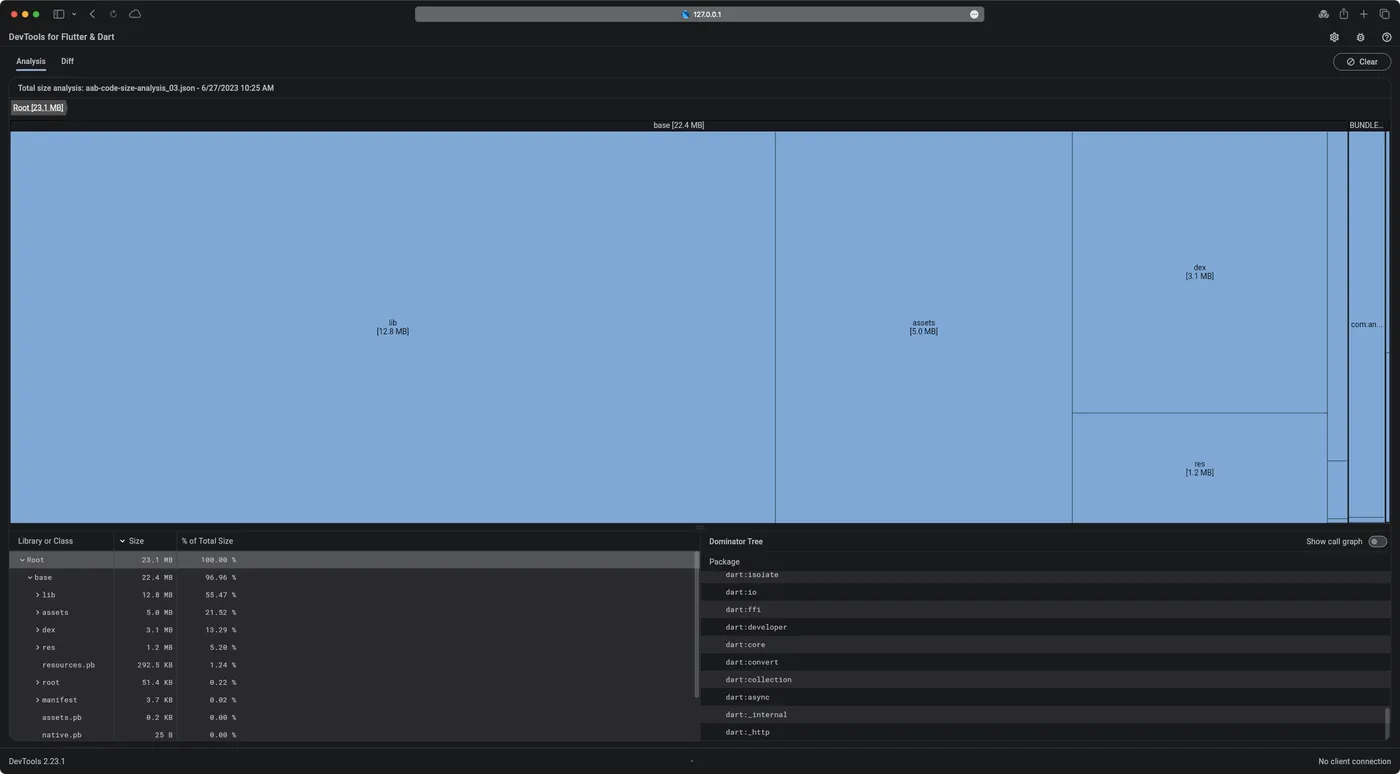
Task: Open the DevTools help question mark icon
Action: point(1386,37)
